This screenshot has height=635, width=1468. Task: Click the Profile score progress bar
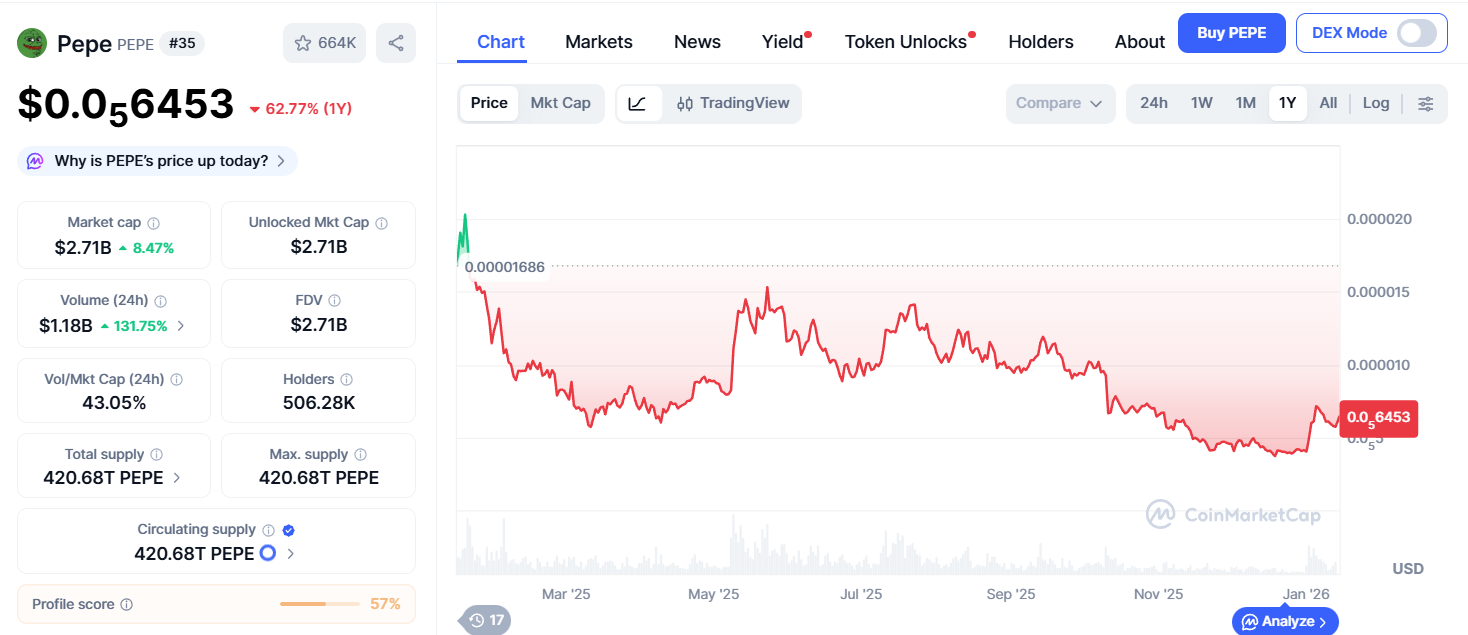319,604
